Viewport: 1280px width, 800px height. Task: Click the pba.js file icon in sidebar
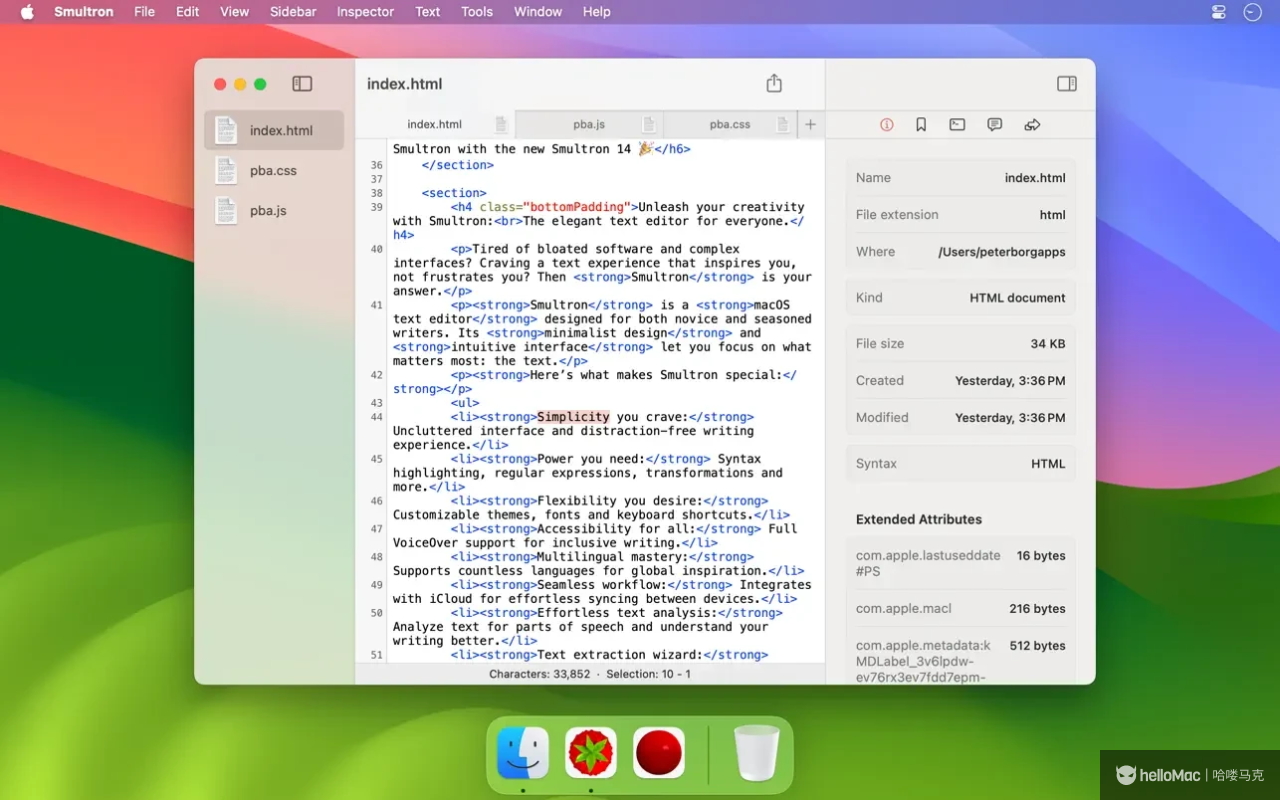(226, 210)
